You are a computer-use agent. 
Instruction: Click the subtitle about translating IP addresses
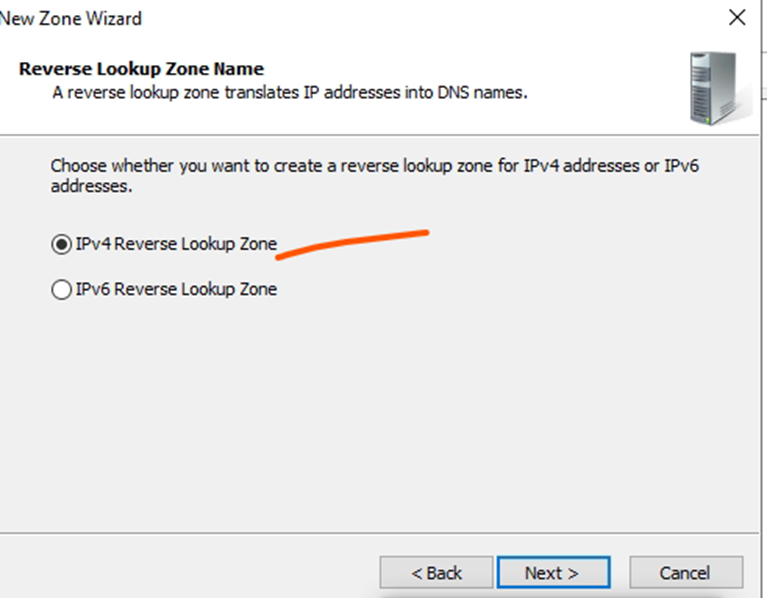click(x=290, y=92)
